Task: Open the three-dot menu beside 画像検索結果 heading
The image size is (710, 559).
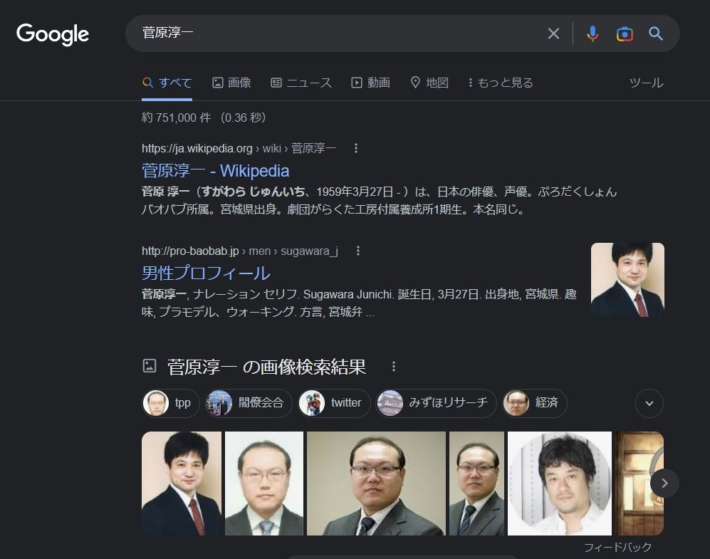Action: (x=393, y=366)
